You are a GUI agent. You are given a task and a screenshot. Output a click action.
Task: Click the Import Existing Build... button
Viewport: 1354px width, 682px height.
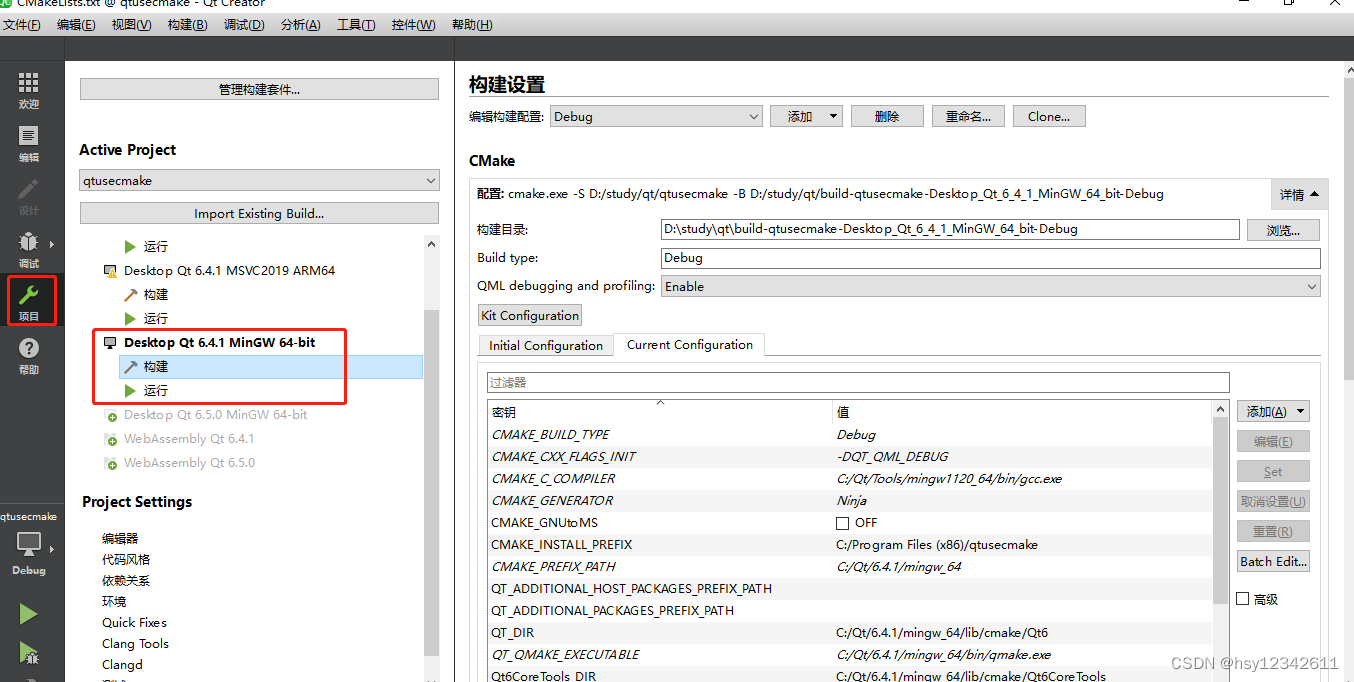258,212
